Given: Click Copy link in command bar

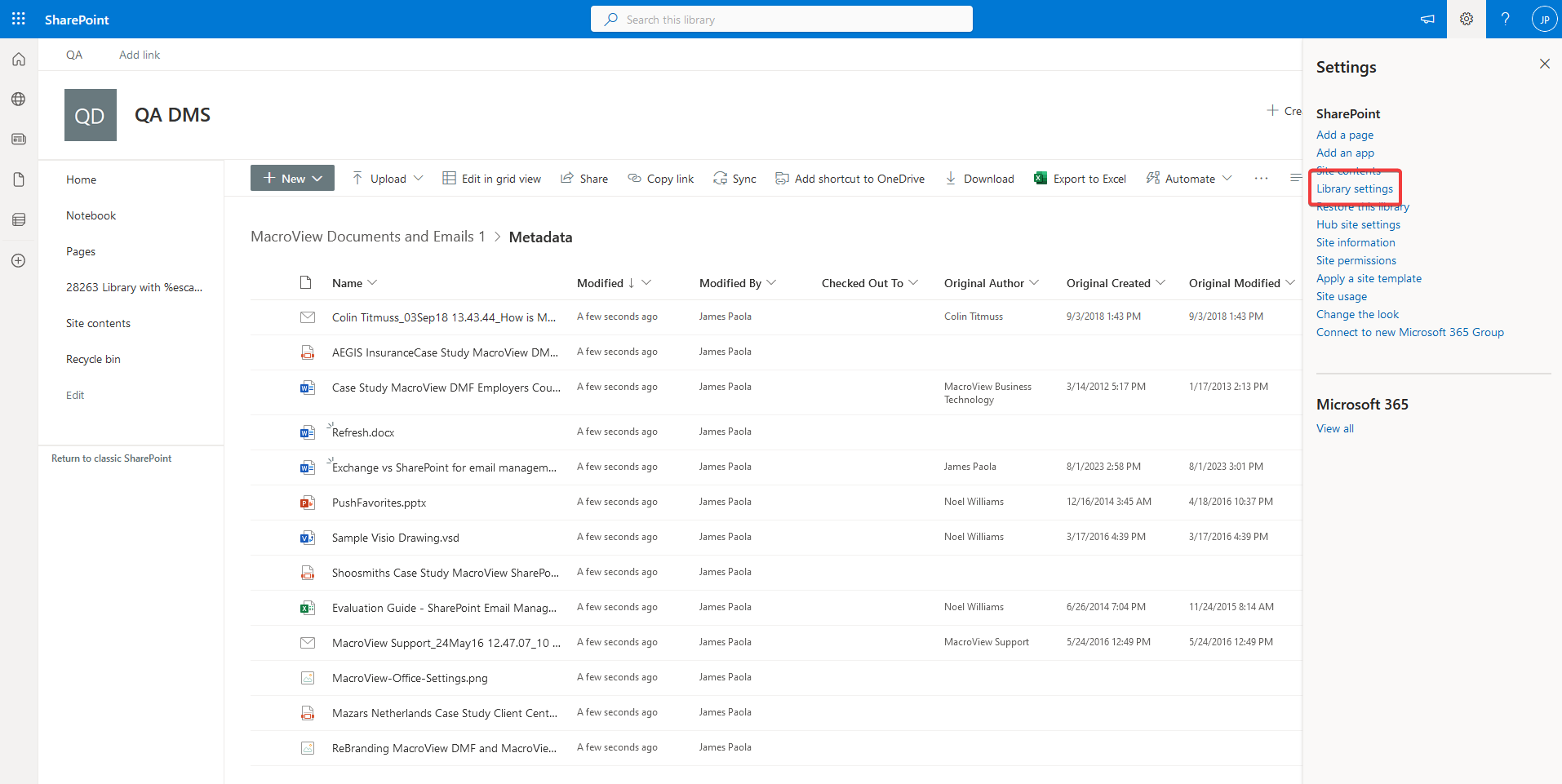Looking at the screenshot, I should 660,178.
